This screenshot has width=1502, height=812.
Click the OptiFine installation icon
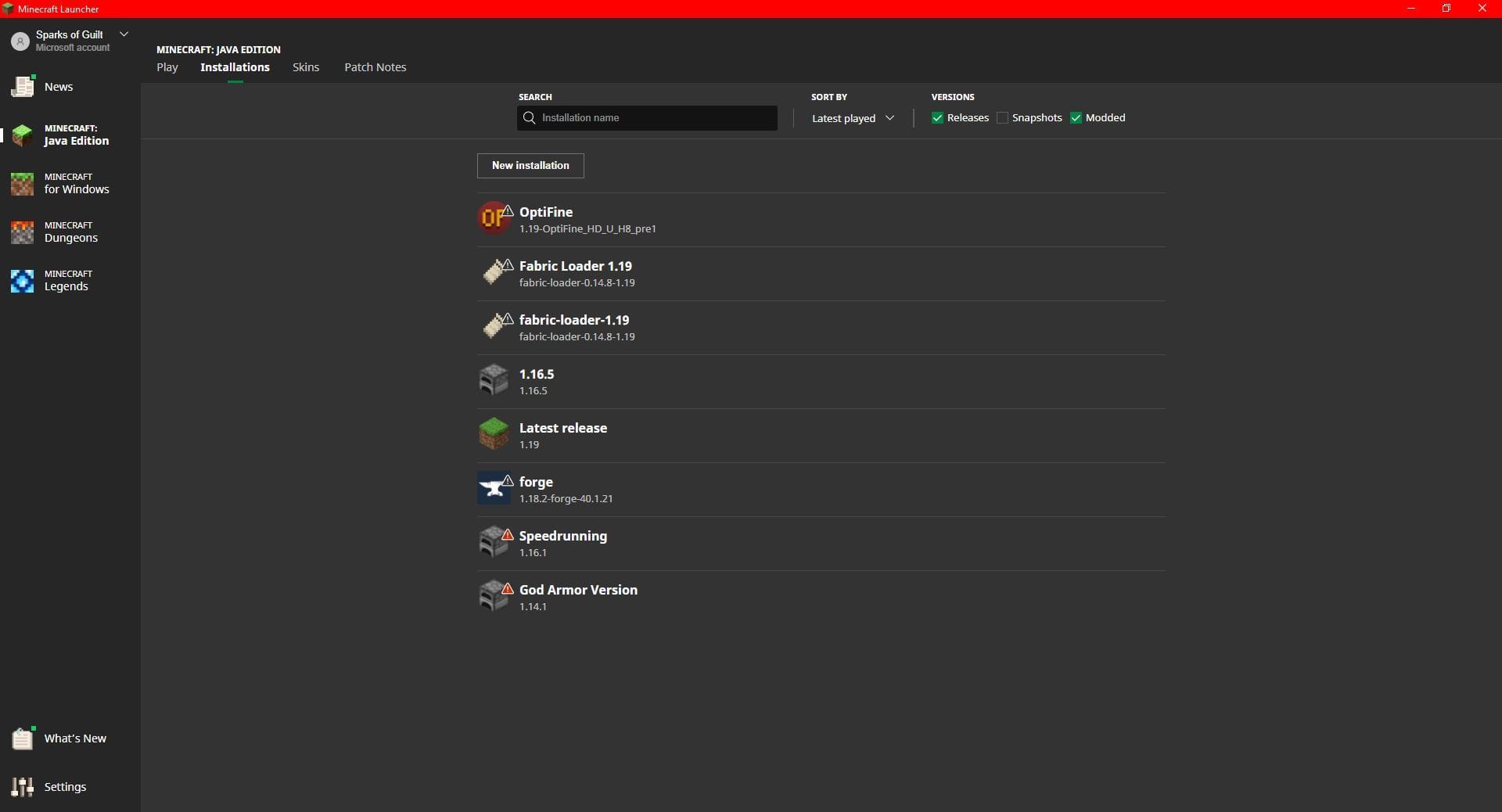point(493,218)
